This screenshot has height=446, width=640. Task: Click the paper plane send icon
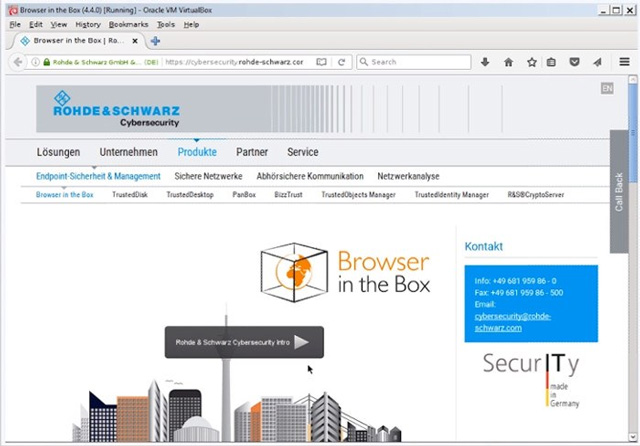pos(598,62)
